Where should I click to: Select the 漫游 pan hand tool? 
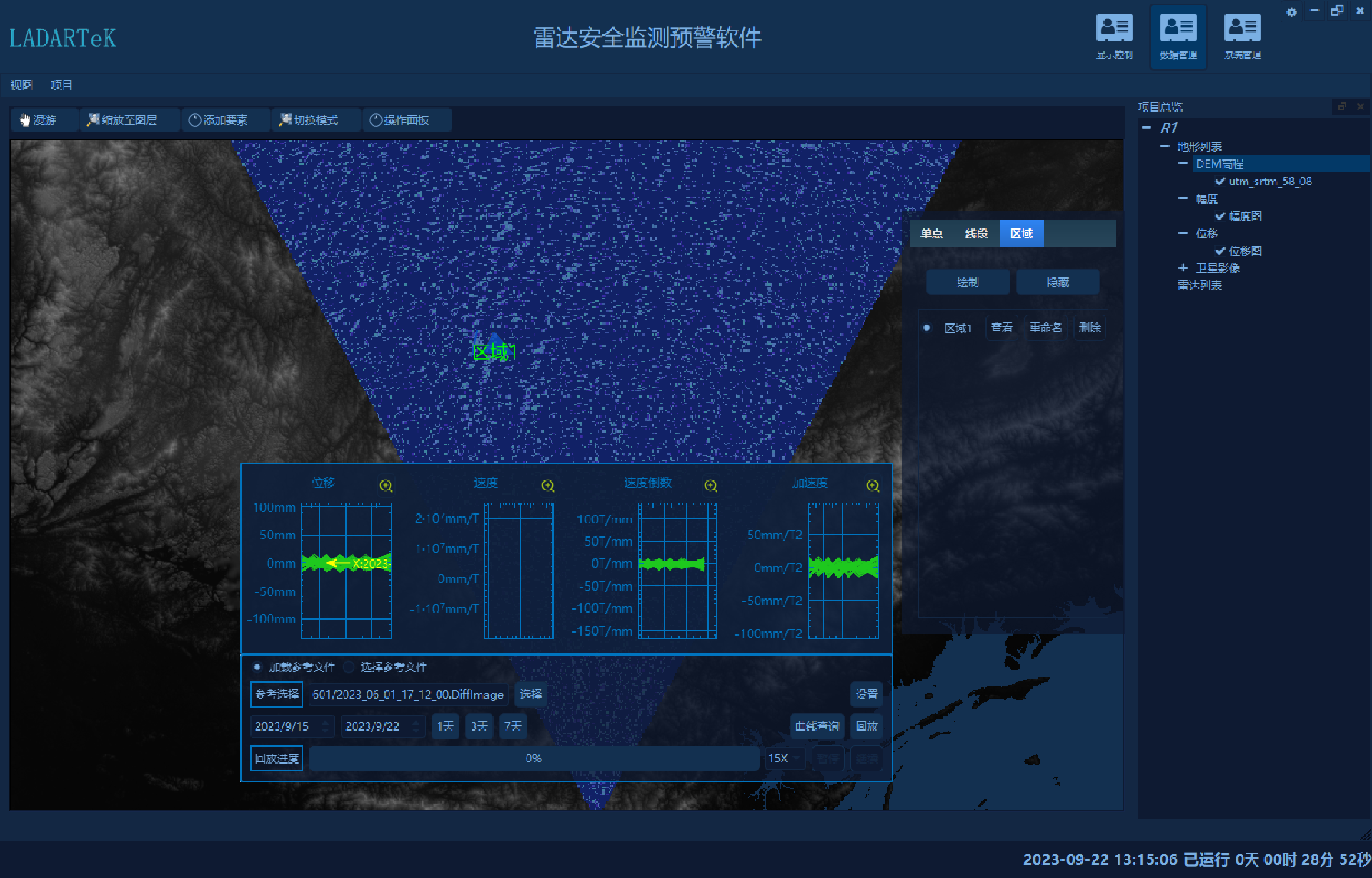(x=44, y=120)
